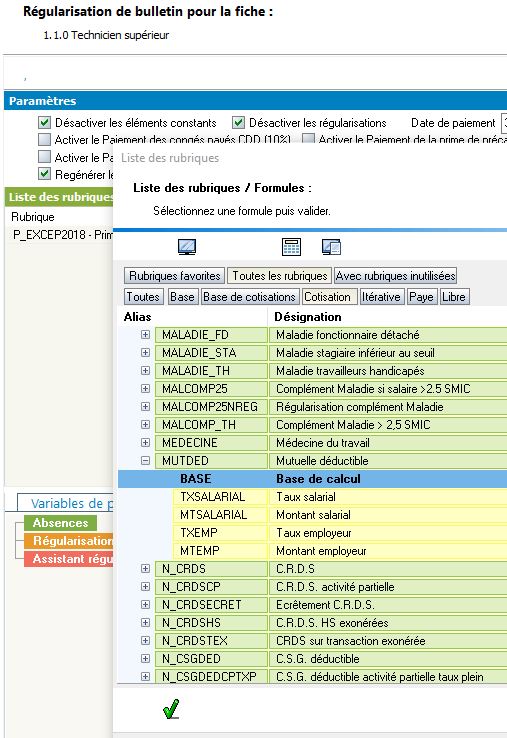Collapse the MUTDED row
This screenshot has width=507, height=738.
pyautogui.click(x=145, y=461)
